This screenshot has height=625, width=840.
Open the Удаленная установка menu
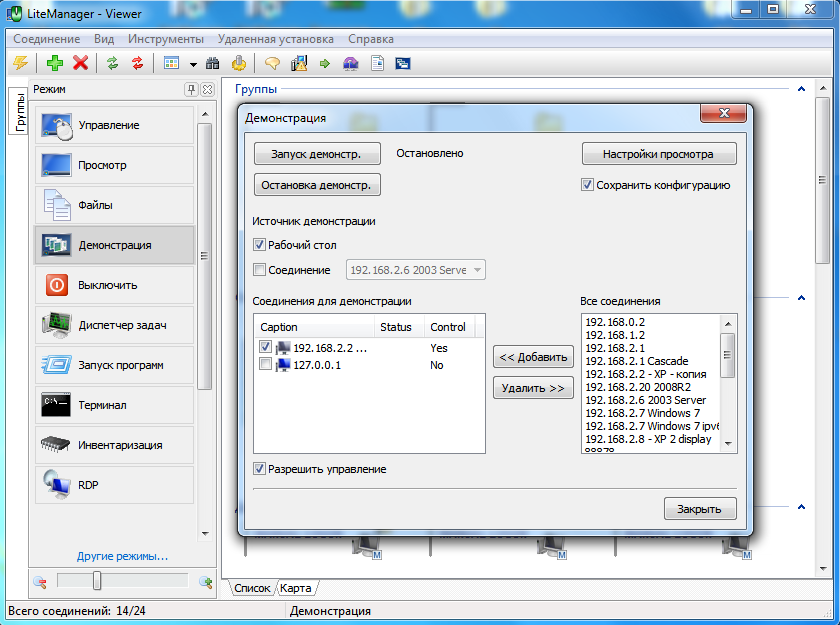[x=275, y=39]
